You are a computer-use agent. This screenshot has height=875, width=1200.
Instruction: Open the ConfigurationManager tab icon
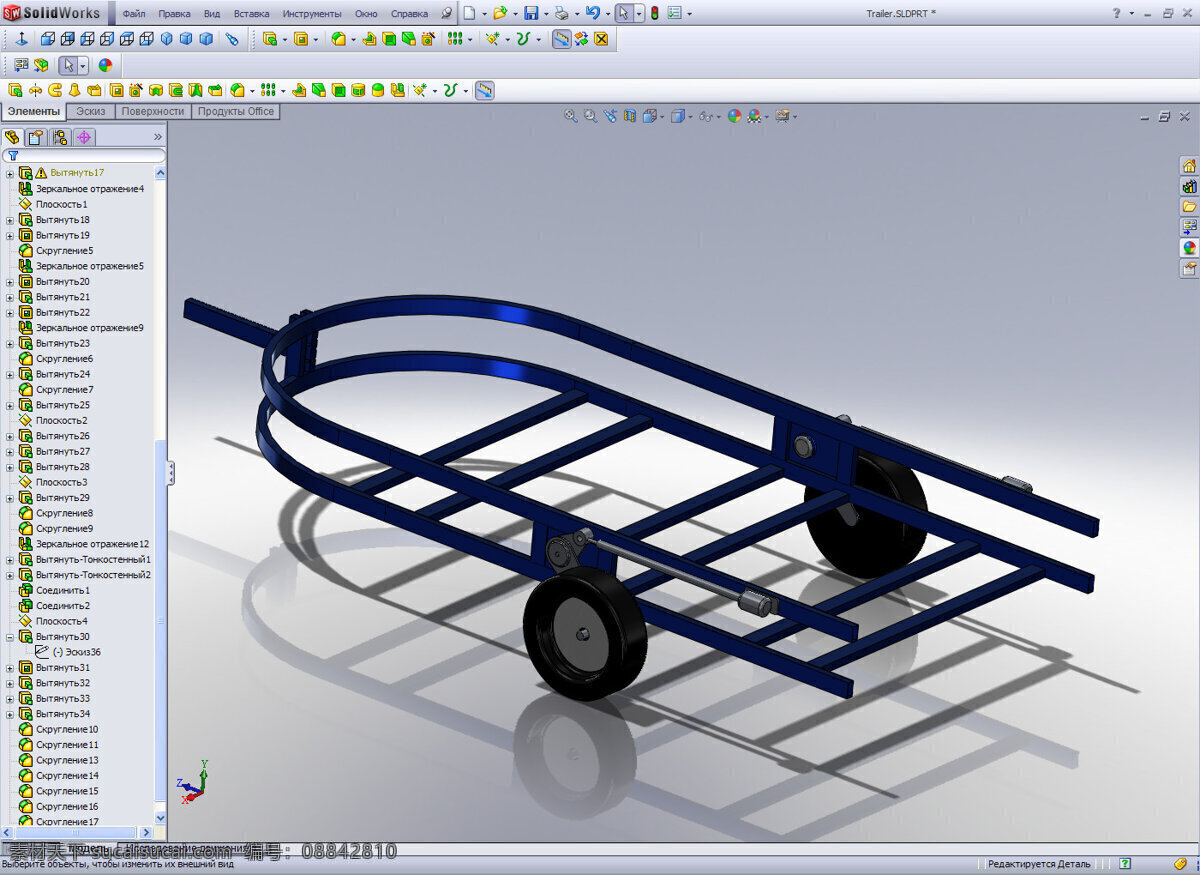click(x=60, y=137)
